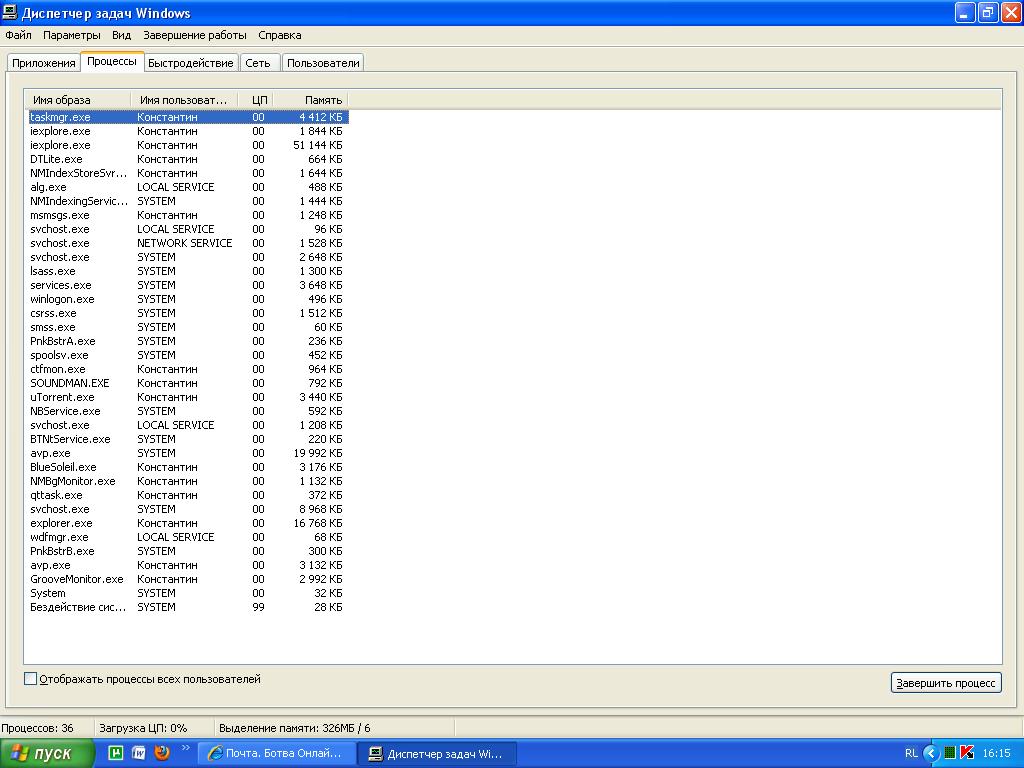The width and height of the screenshot is (1024, 768).
Task: Select the csrss.exe process
Action: coord(188,313)
